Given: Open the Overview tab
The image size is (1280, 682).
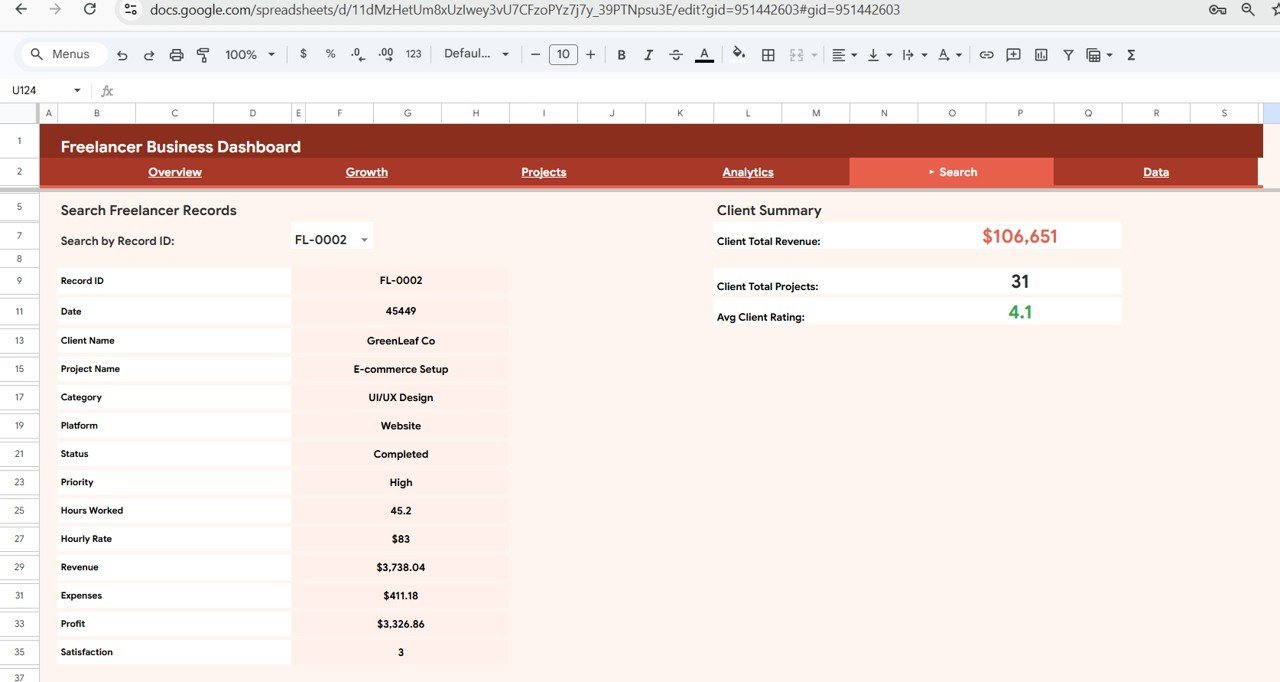Looking at the screenshot, I should (x=175, y=172).
